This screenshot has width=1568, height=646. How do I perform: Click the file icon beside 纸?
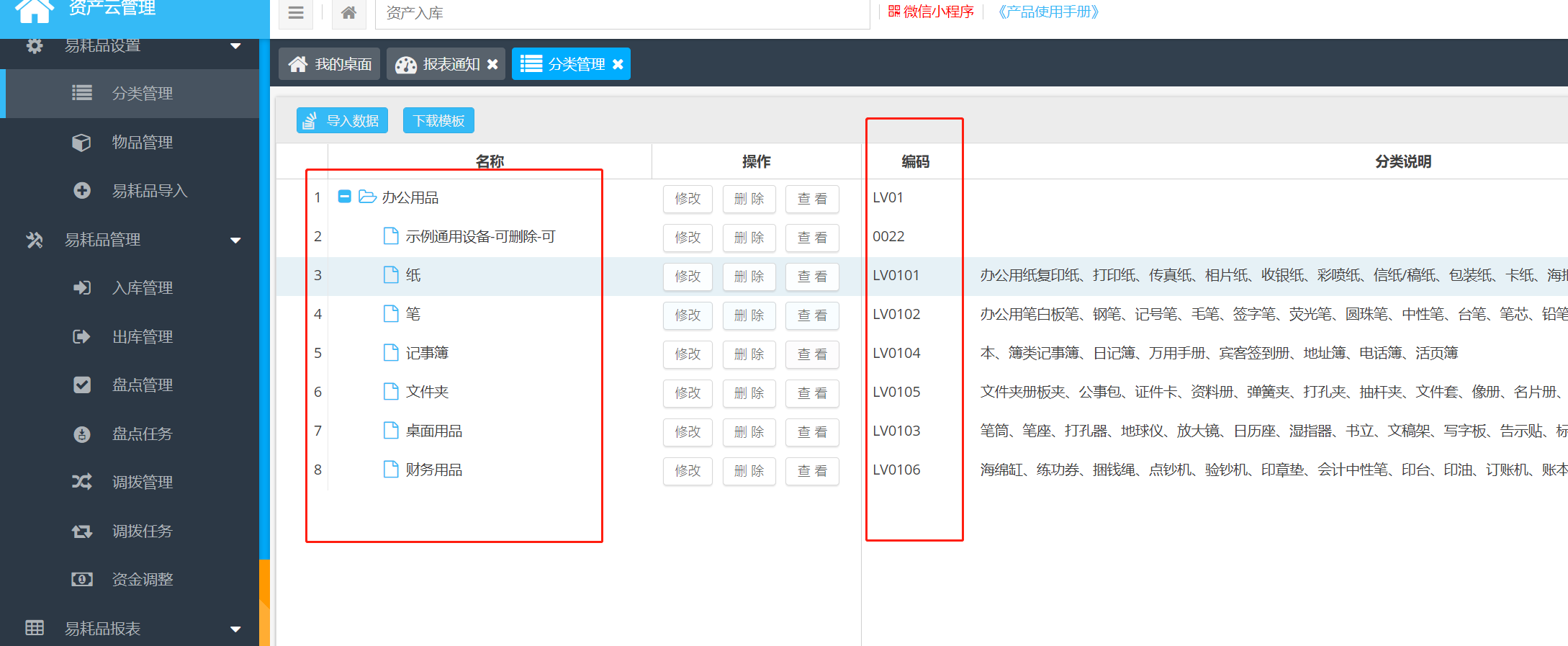point(391,274)
